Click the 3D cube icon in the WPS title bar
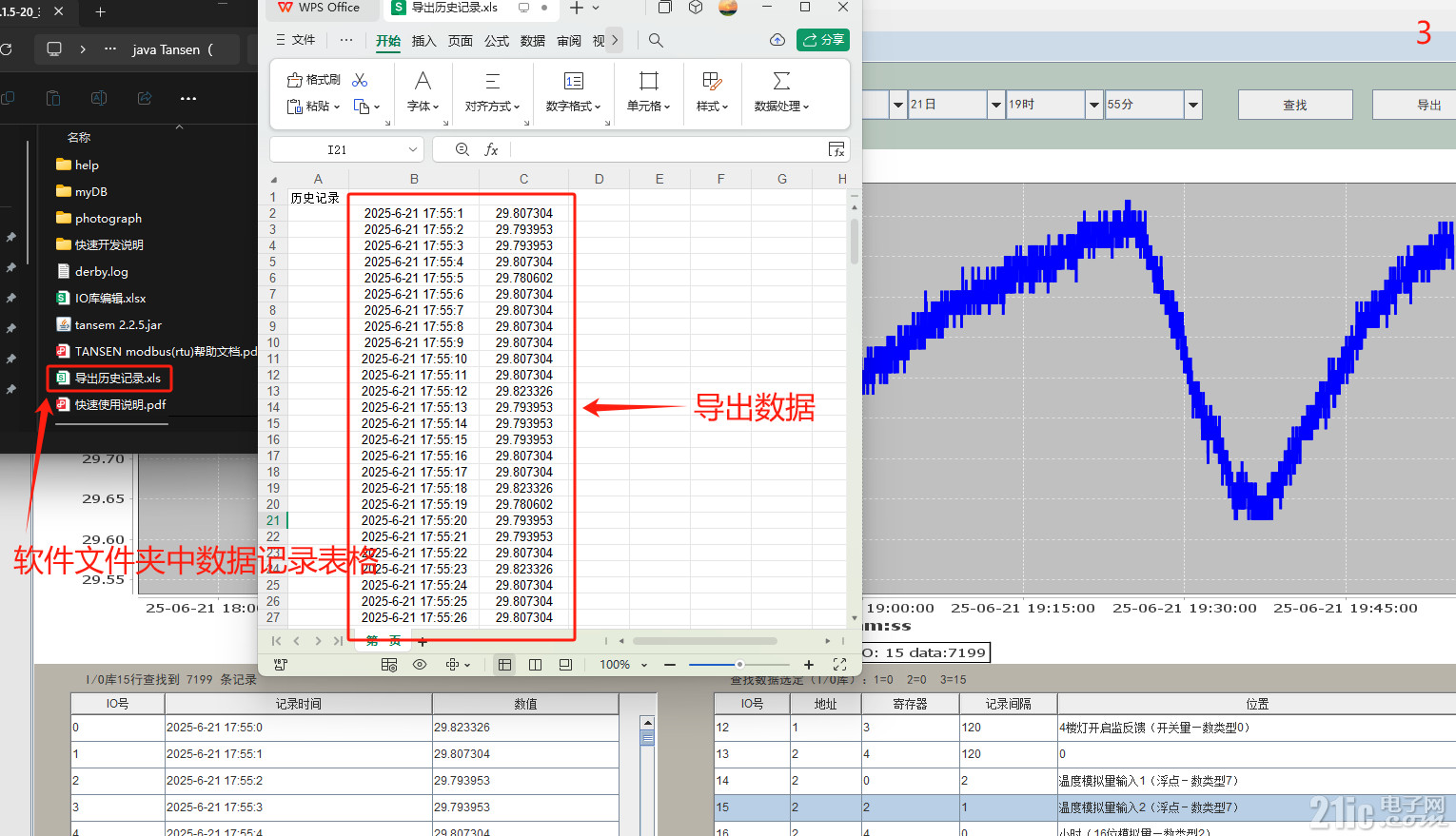The height and width of the screenshot is (836, 1456). pyautogui.click(x=696, y=8)
